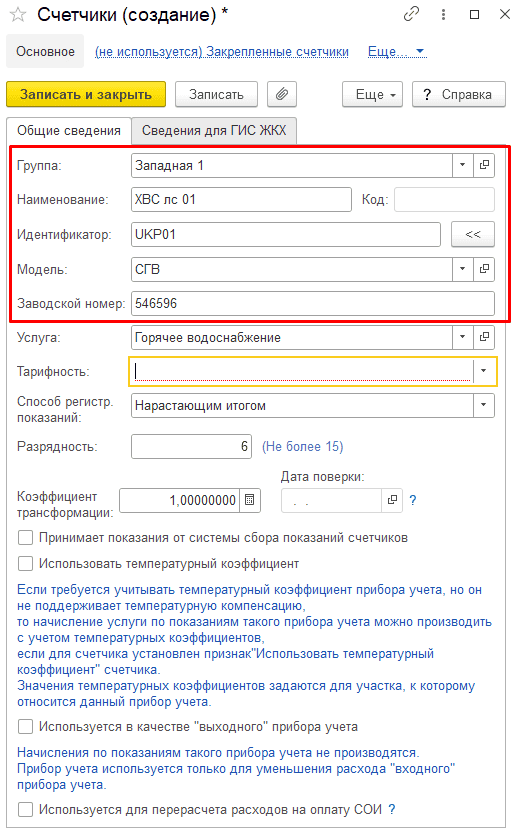Expand Способ регистрации показаний dropdown
Viewport: 519px width, 837px height.
point(483,405)
